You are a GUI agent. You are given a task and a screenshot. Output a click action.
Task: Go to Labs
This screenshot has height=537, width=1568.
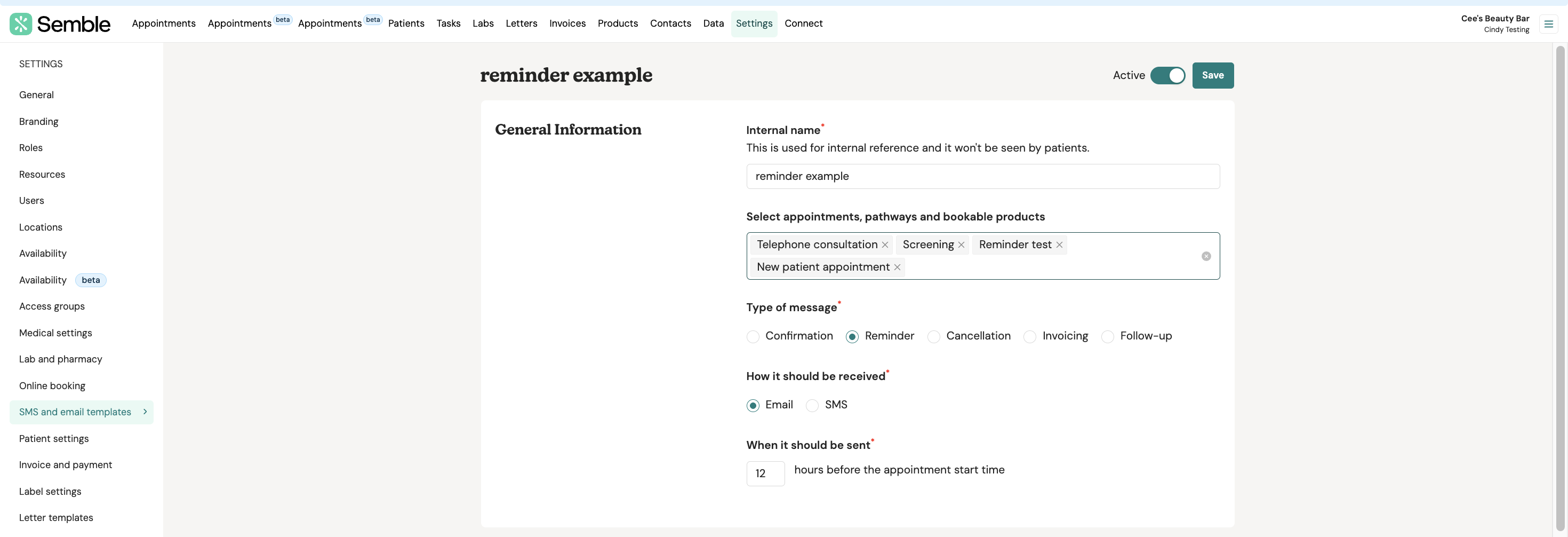tap(483, 24)
